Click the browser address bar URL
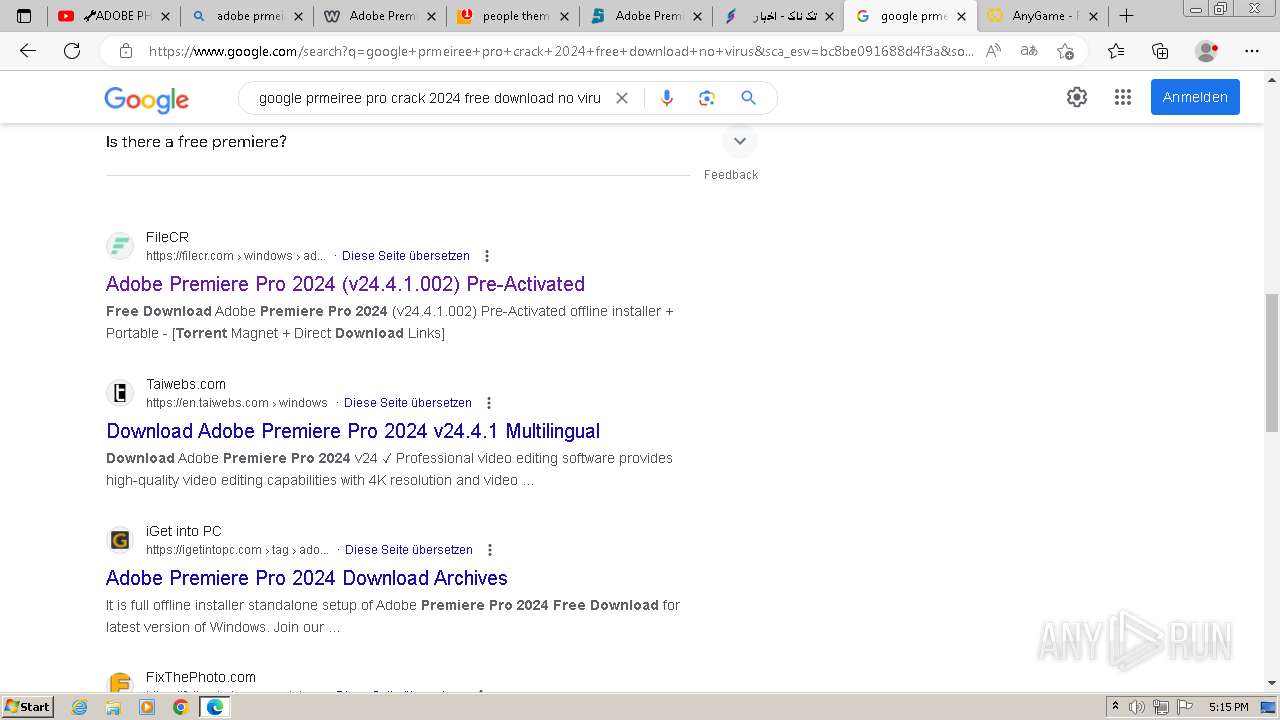The image size is (1280, 720). (560, 51)
